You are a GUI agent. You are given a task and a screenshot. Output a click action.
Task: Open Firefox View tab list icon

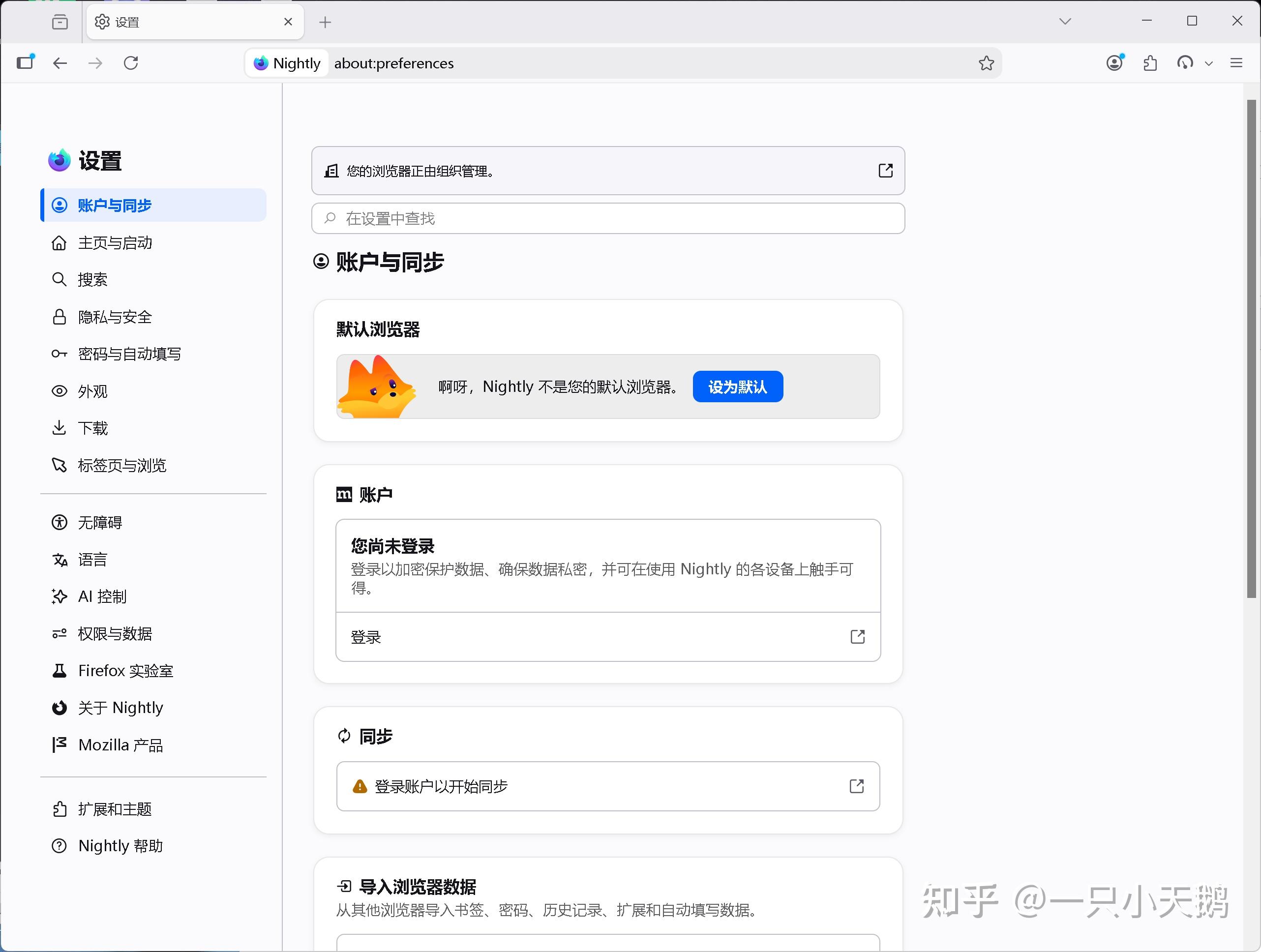[60, 22]
